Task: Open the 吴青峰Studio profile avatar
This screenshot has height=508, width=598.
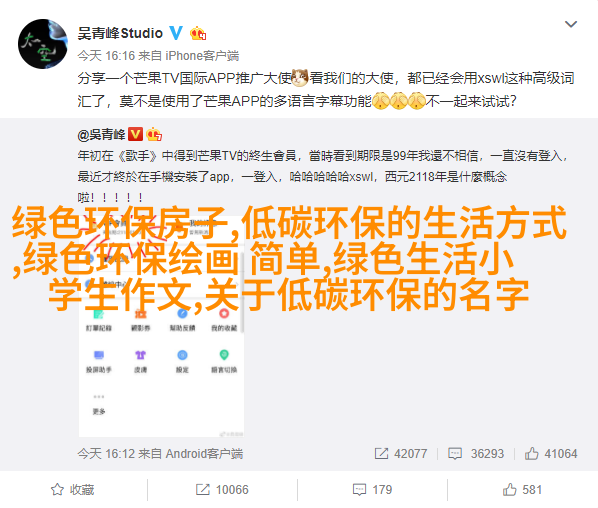Action: coord(43,44)
